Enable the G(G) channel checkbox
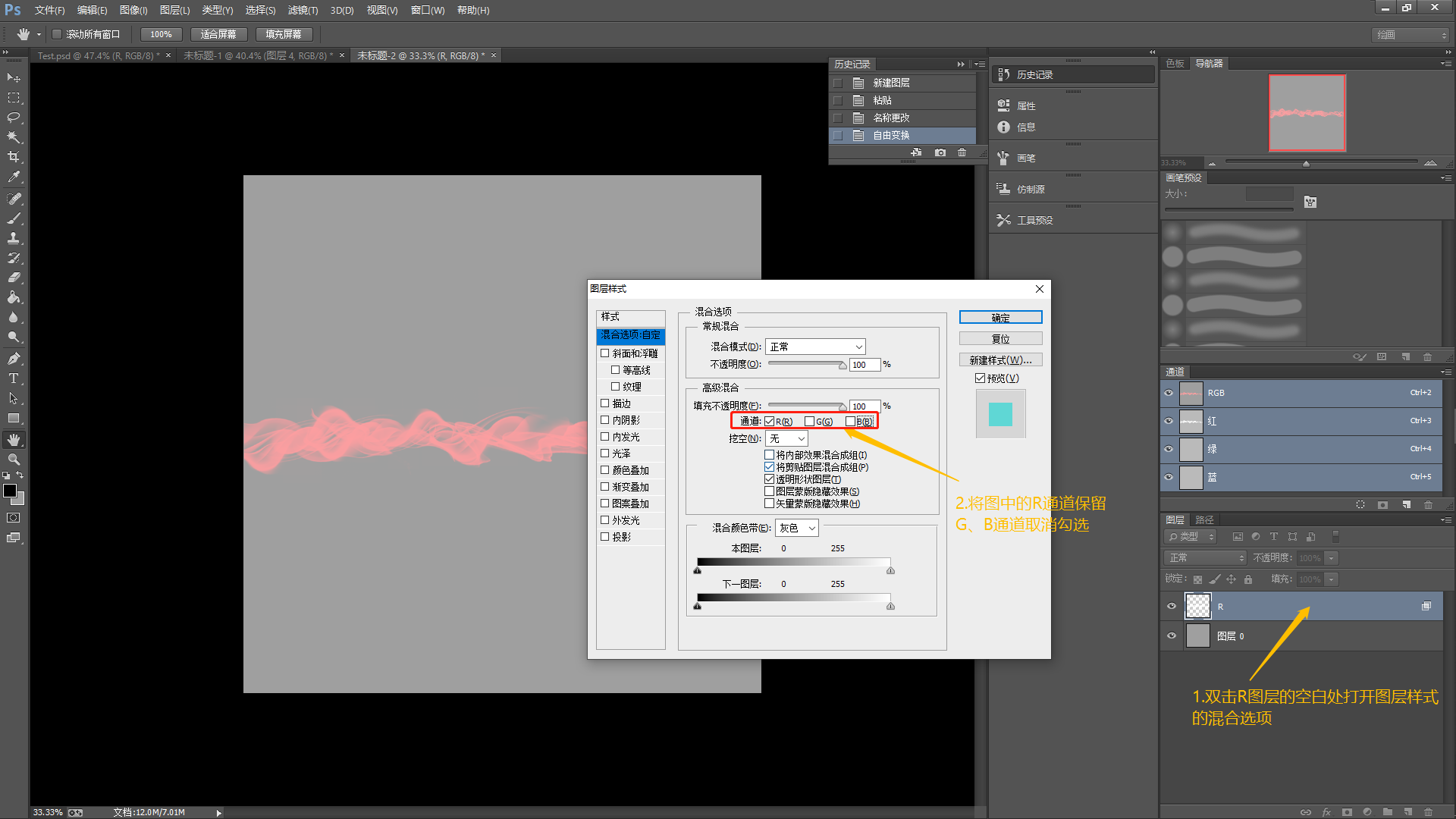Viewport: 1456px width, 819px height. coord(809,421)
